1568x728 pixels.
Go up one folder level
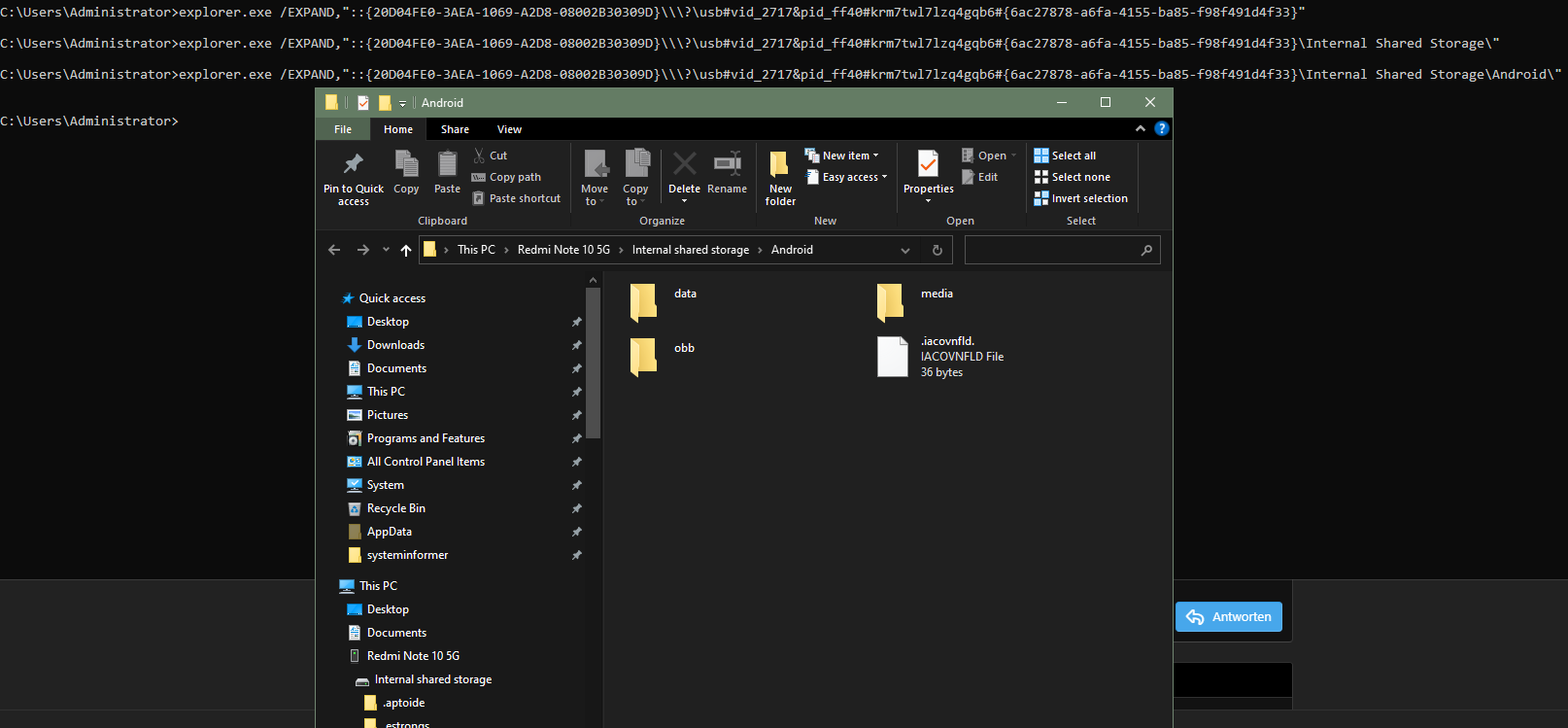coord(406,250)
